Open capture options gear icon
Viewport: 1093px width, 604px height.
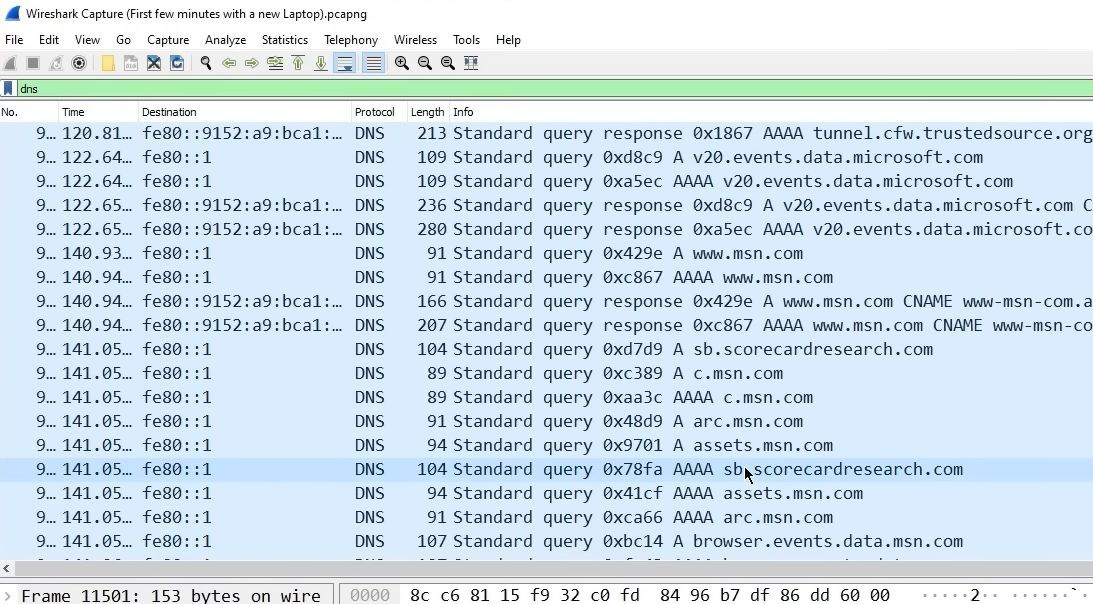coord(79,63)
